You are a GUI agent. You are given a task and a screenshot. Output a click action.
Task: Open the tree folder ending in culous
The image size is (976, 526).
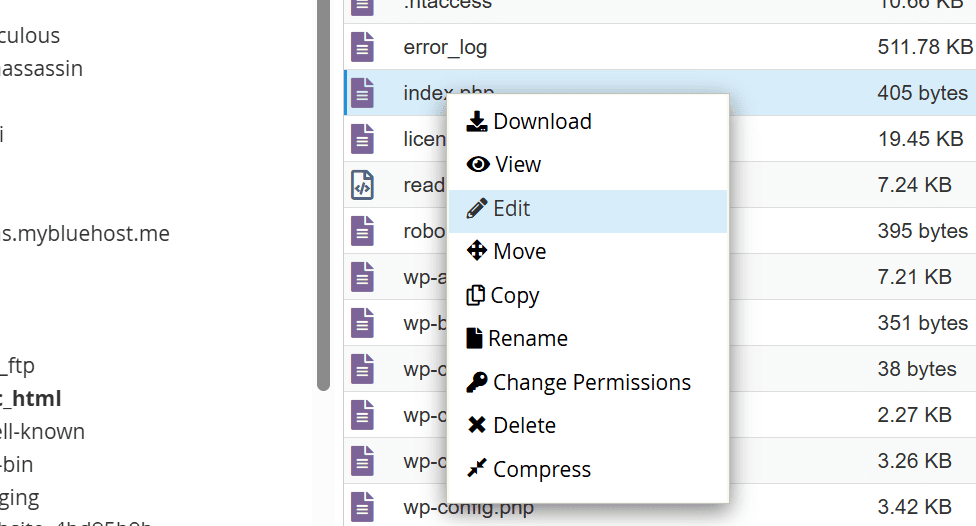pos(30,35)
